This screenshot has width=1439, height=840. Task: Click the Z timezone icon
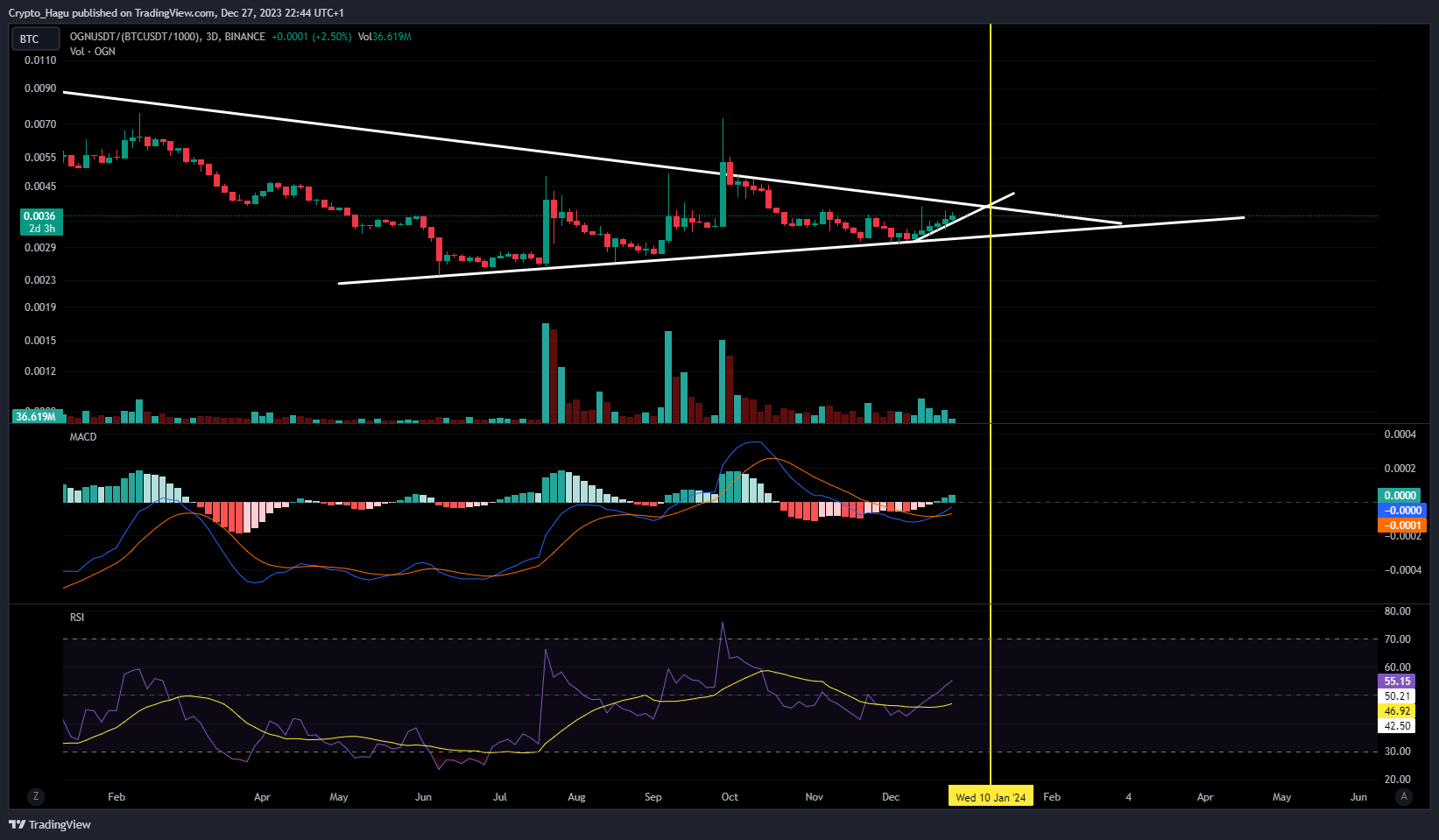coord(36,796)
